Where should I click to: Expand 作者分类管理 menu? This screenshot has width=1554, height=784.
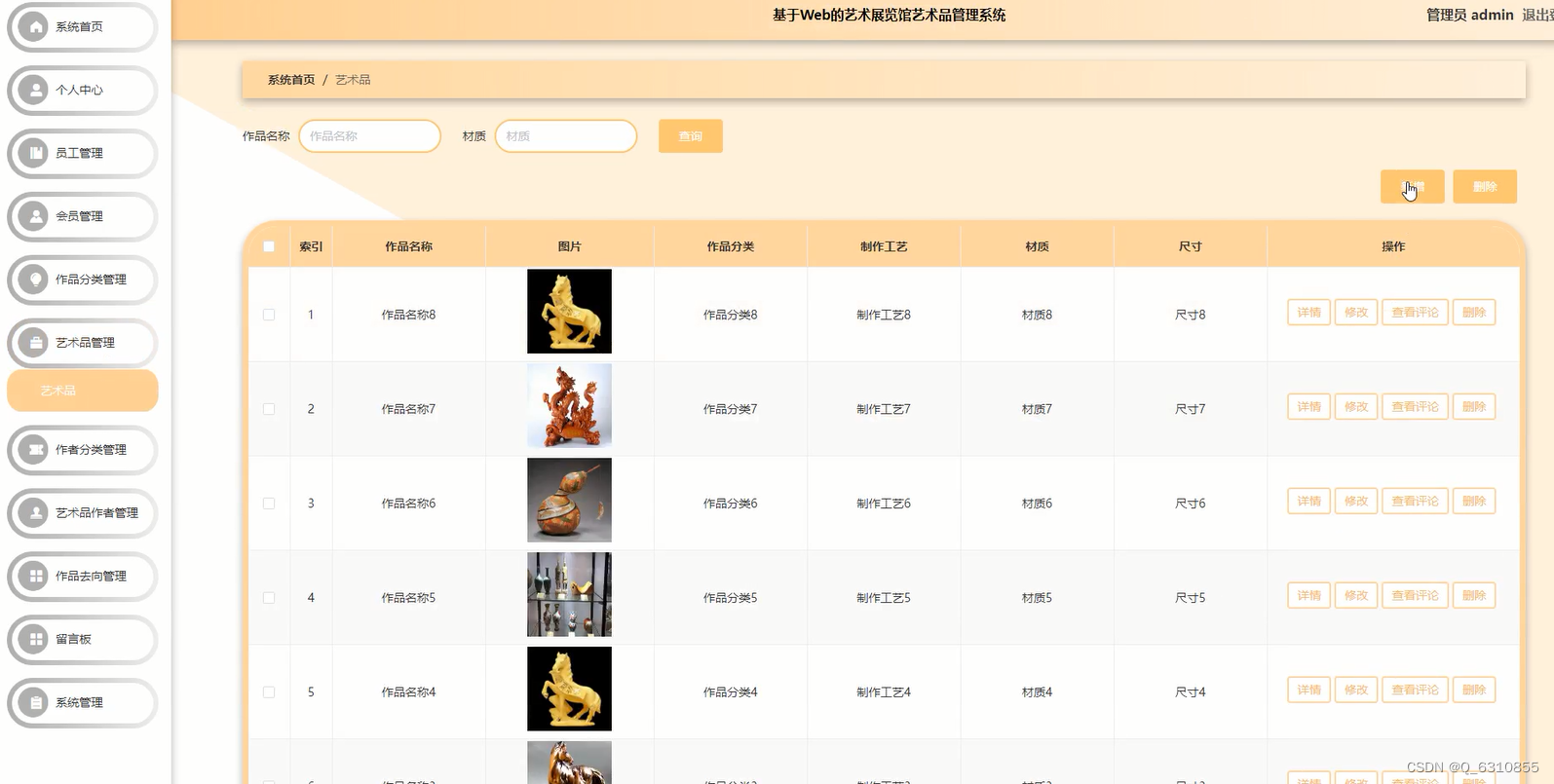pos(83,450)
